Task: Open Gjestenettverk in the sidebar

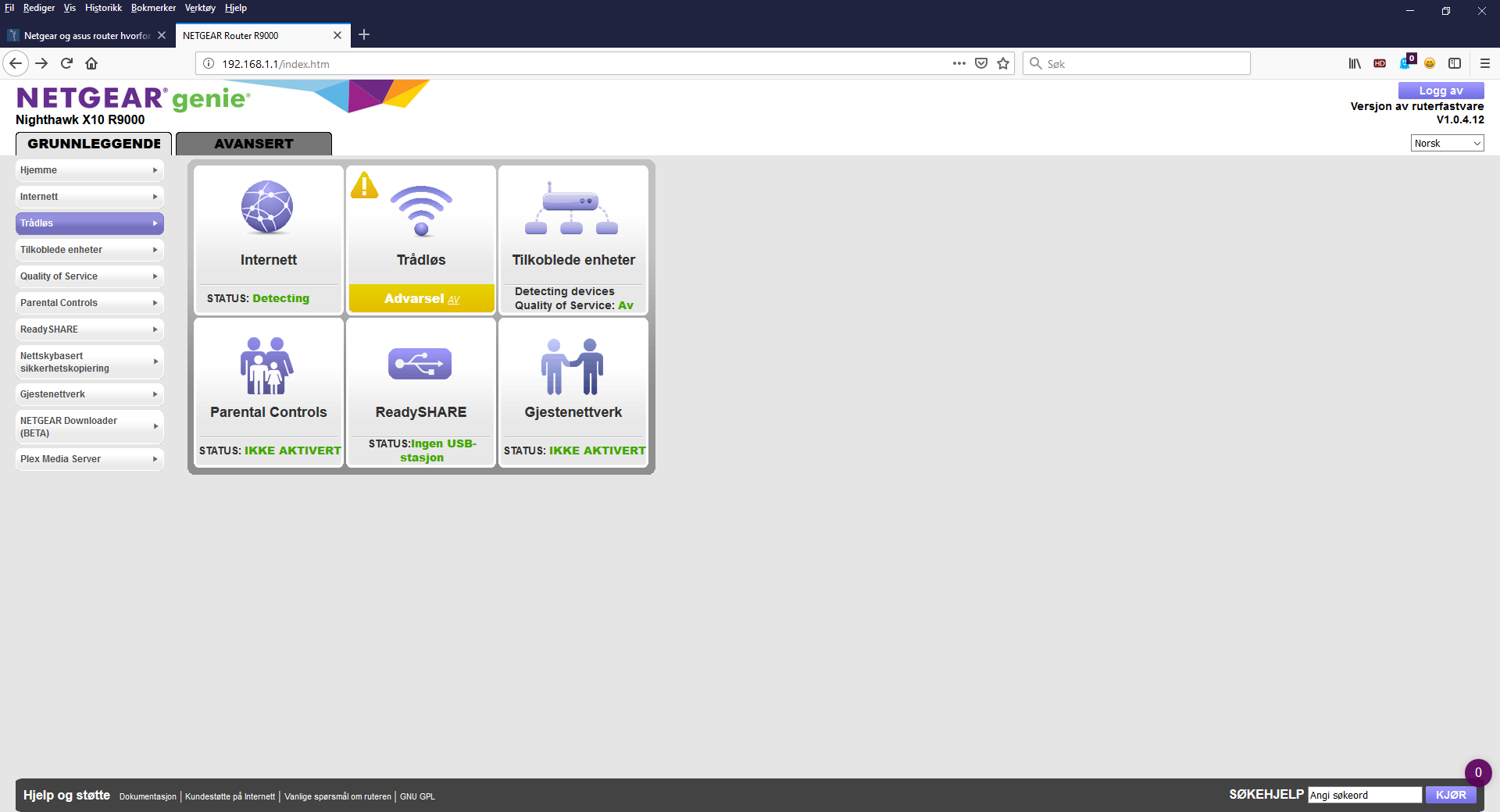Action: click(90, 394)
